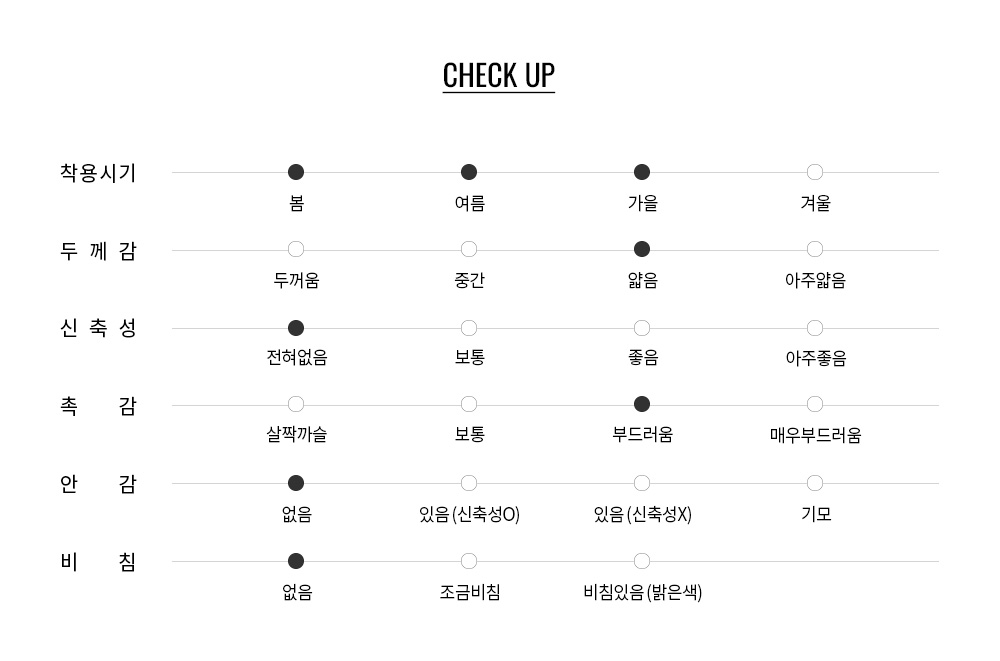Image resolution: width=1000 pixels, height=661 pixels.
Task: Choose the empty 겨울 radio dot
Action: pyautogui.click(x=815, y=172)
